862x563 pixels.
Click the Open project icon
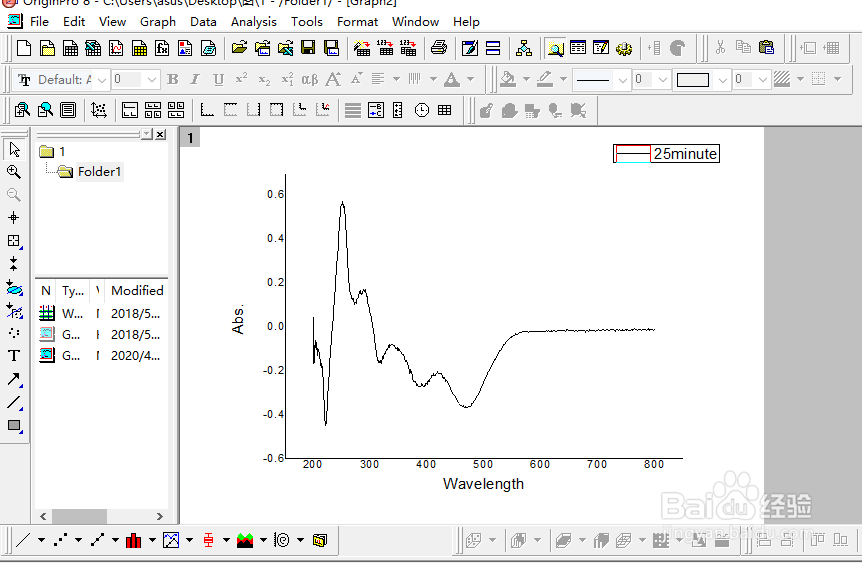click(x=239, y=48)
